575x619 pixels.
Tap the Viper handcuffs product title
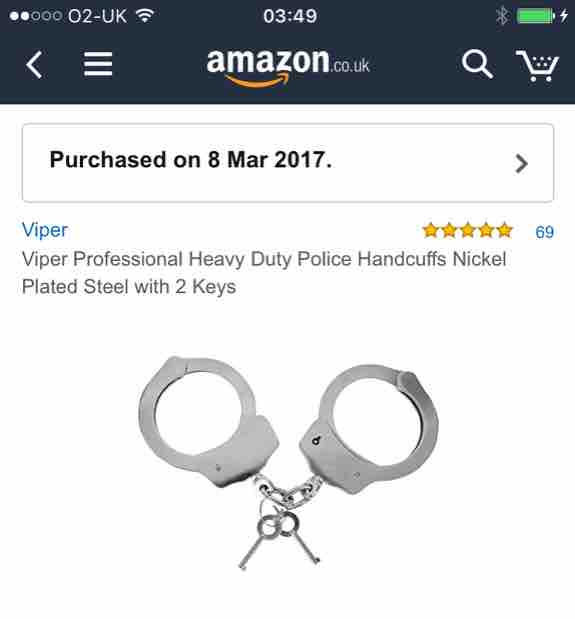(264, 273)
